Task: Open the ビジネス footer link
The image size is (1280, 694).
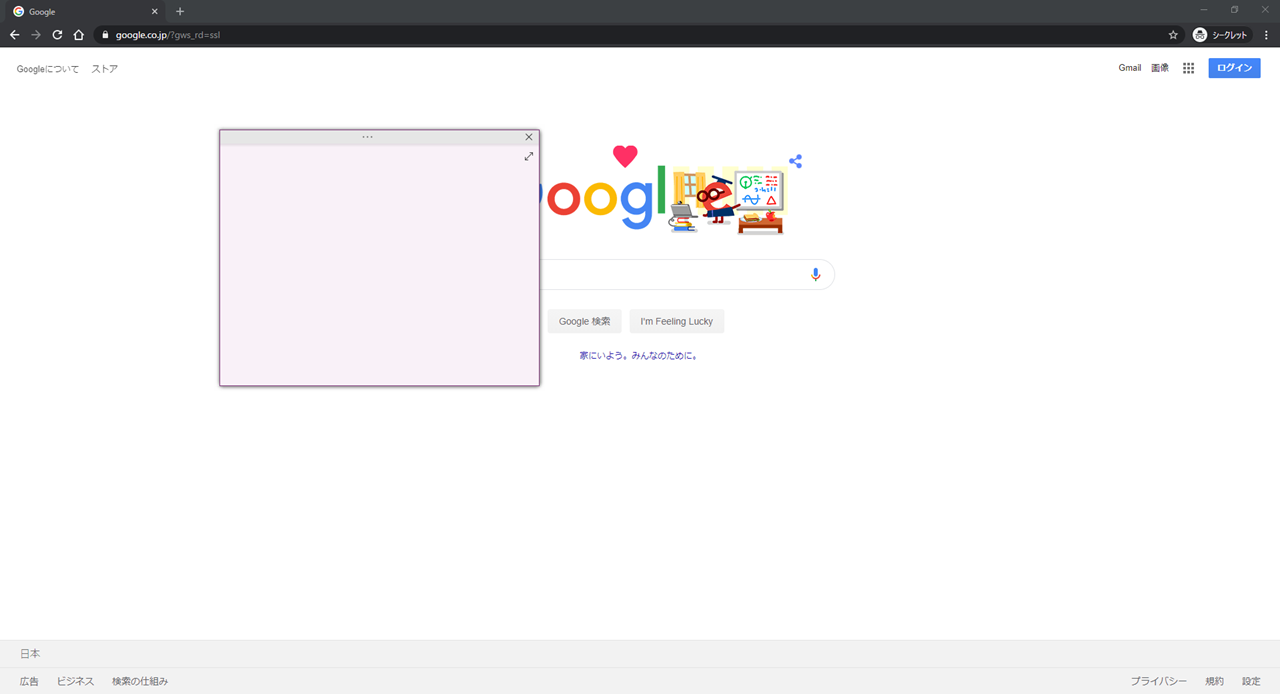Action: (76, 681)
